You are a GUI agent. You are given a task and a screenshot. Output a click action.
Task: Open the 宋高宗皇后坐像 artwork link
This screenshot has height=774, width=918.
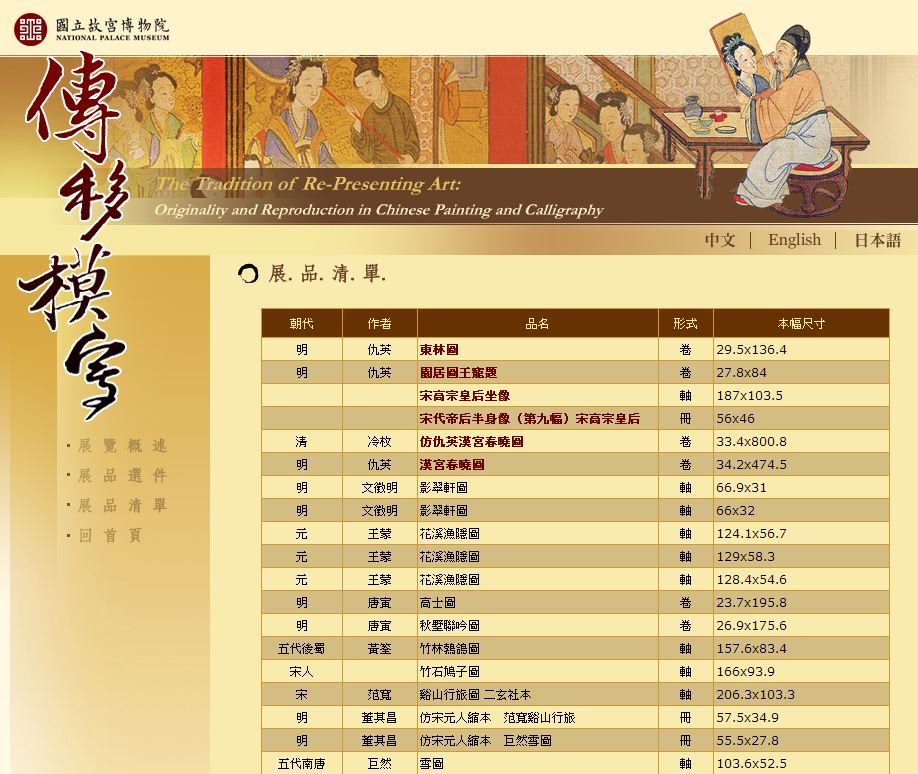click(464, 396)
